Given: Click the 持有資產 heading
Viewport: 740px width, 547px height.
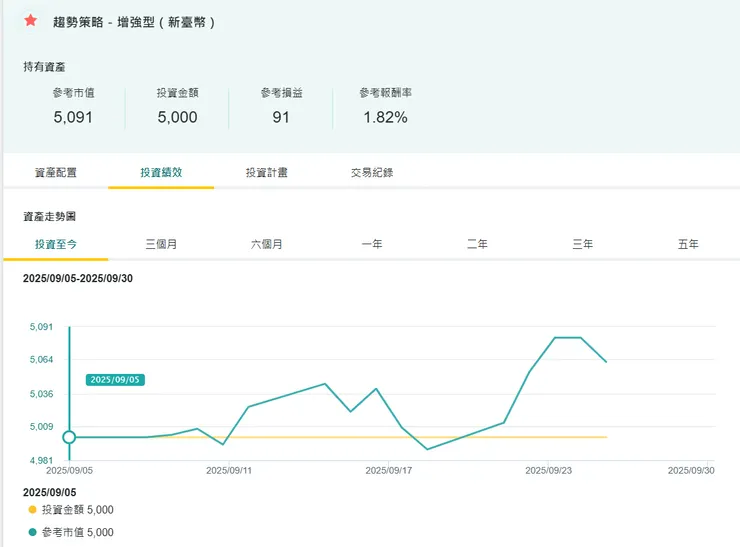Looking at the screenshot, I should (x=44, y=67).
